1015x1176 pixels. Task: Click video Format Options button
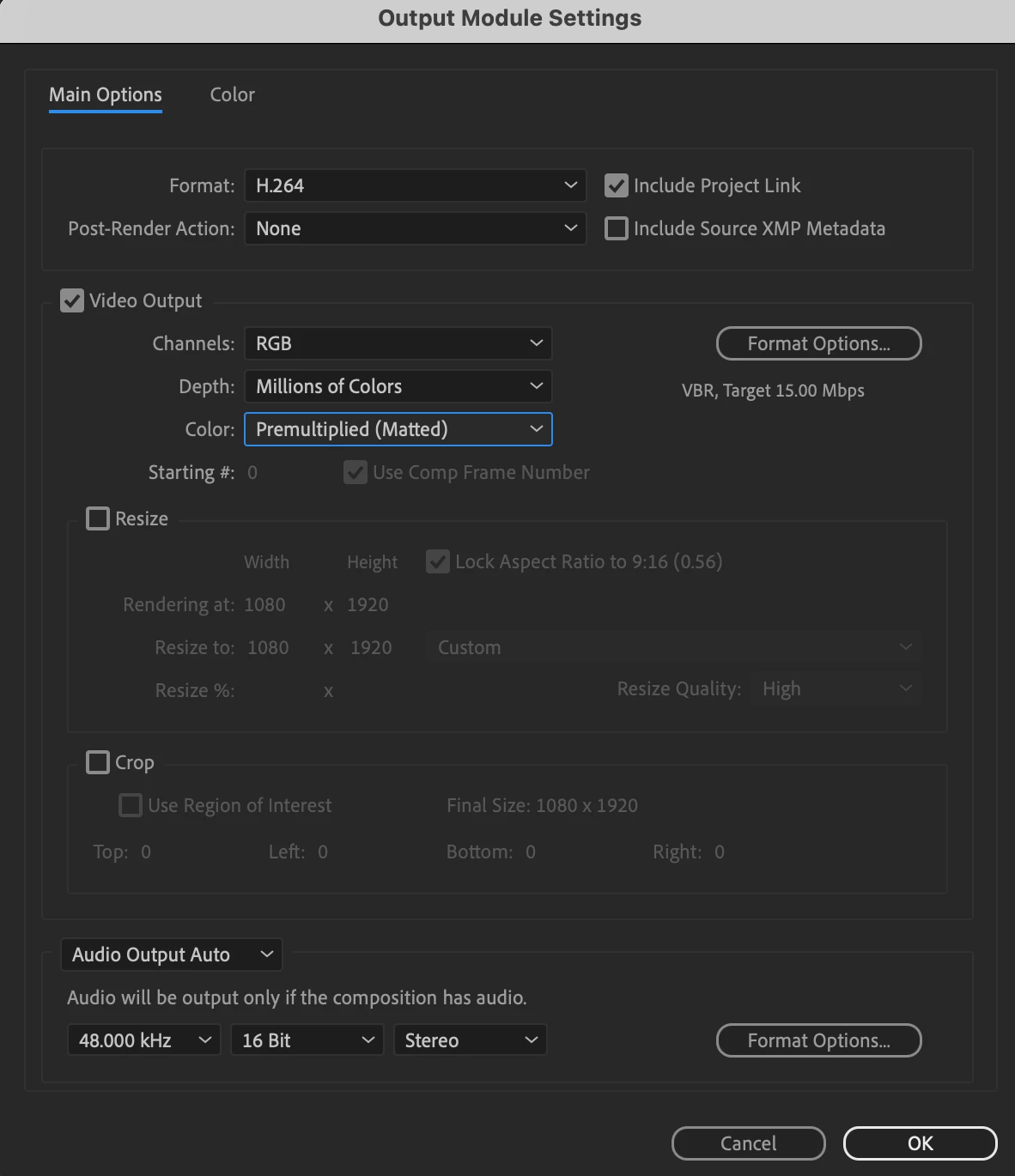click(818, 343)
